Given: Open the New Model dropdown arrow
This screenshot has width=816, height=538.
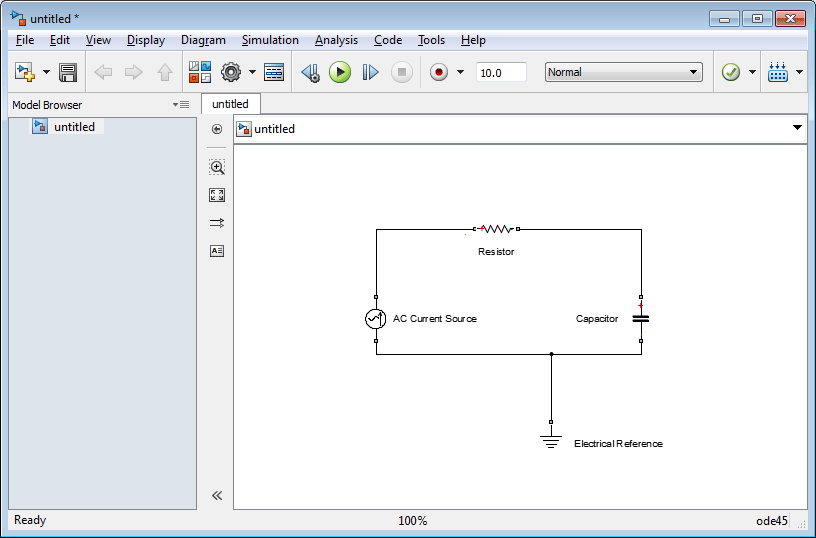Looking at the screenshot, I should point(46,72).
